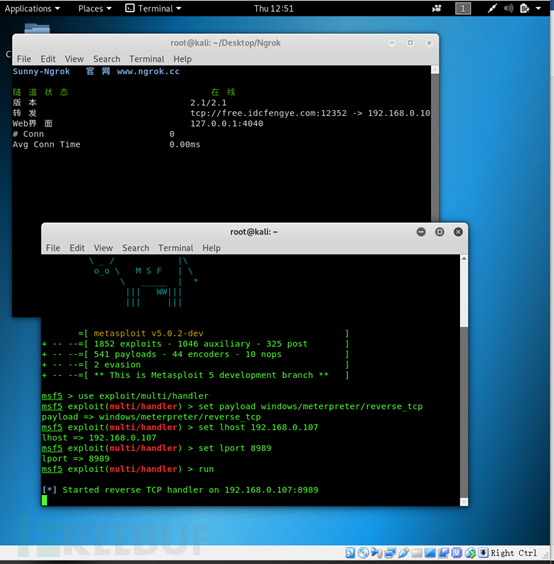The image size is (554, 564).
Task: Close the root@kali: ~ terminal window
Action: click(458, 232)
